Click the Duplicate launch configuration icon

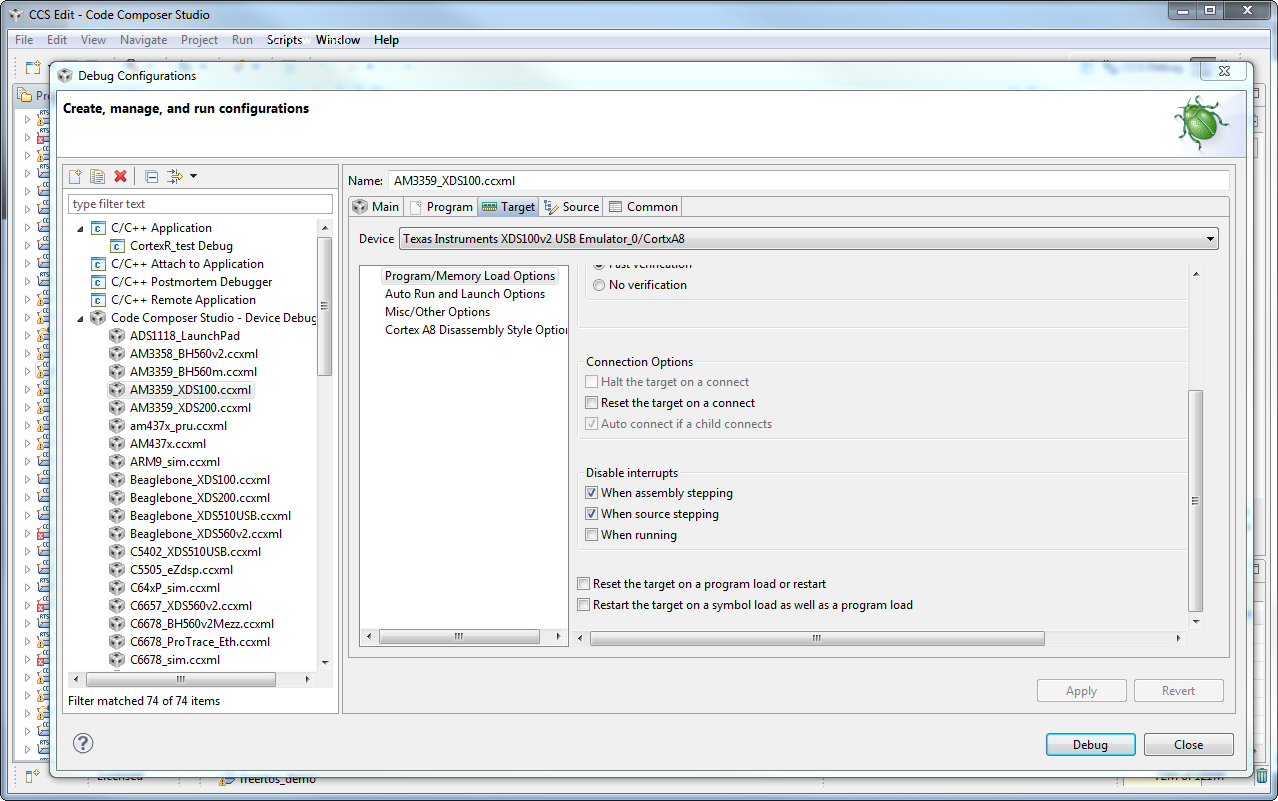click(97, 176)
